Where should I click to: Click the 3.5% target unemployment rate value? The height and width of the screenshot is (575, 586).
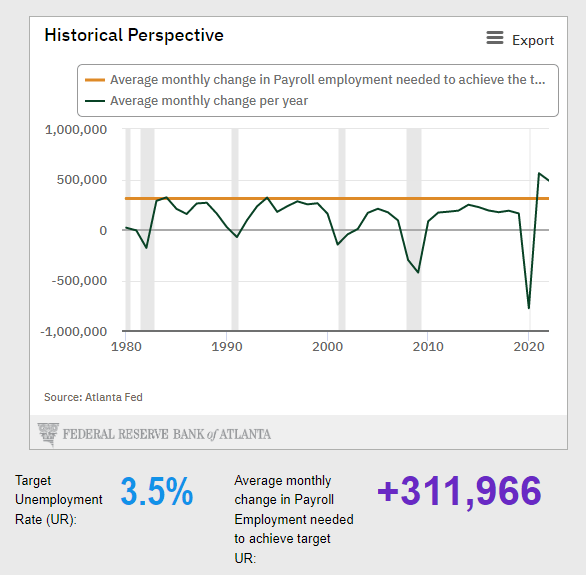(x=157, y=491)
